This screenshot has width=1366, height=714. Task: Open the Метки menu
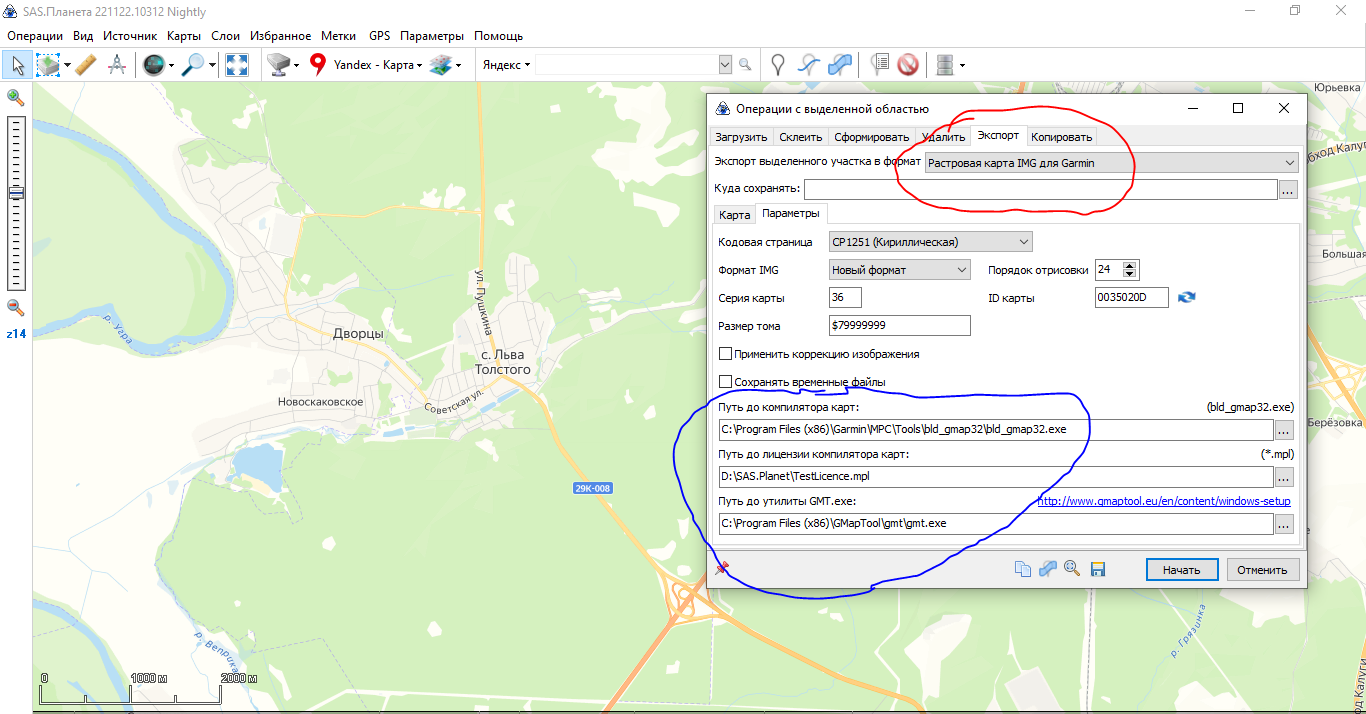339,36
